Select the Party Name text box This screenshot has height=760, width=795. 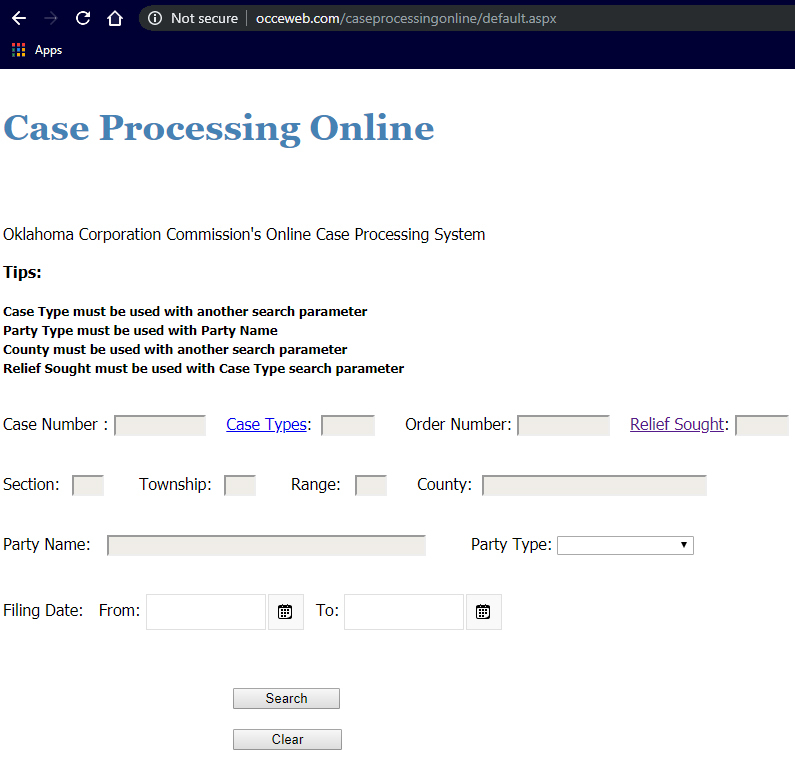pos(266,545)
